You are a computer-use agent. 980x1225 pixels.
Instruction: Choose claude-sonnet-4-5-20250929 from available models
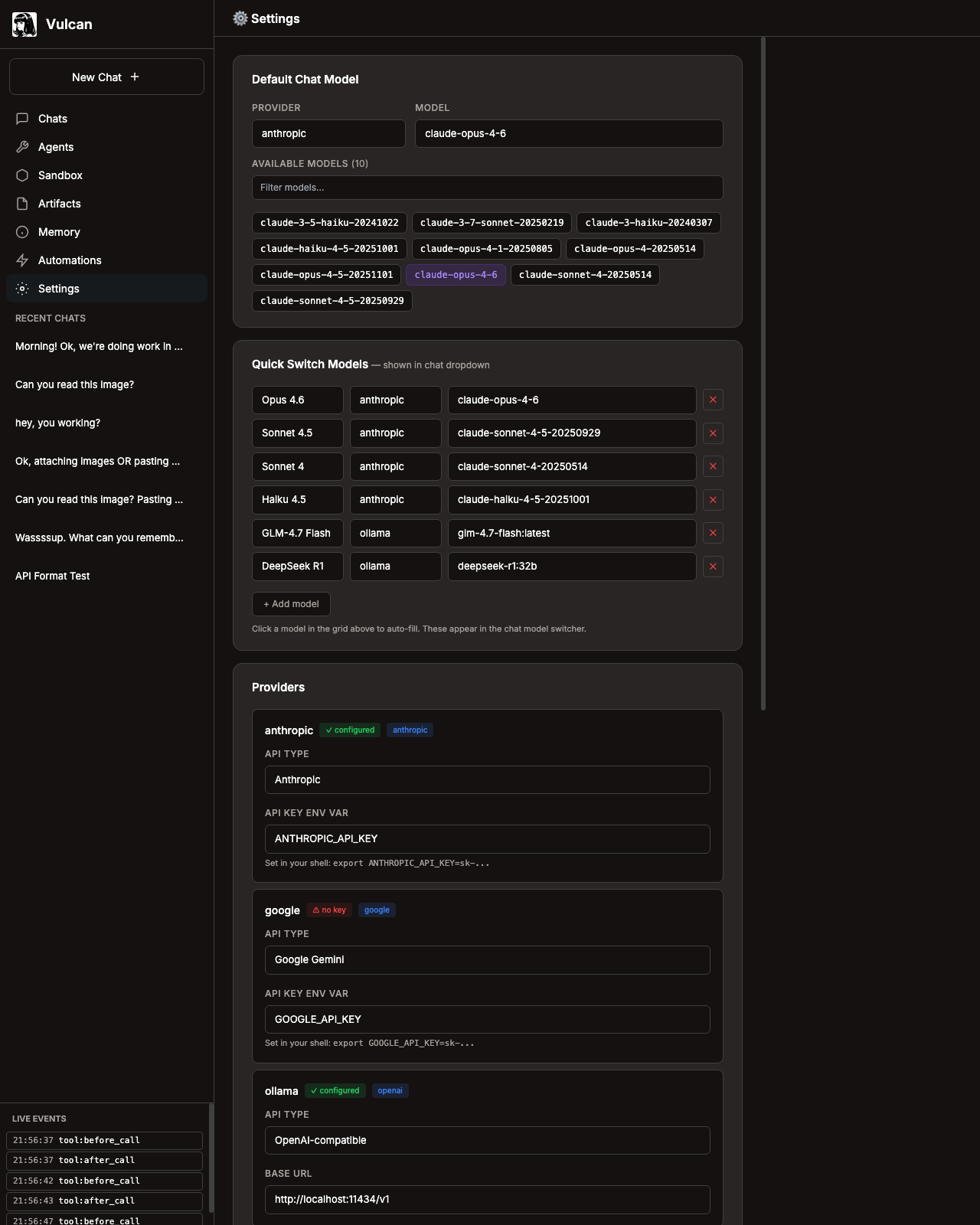click(332, 301)
